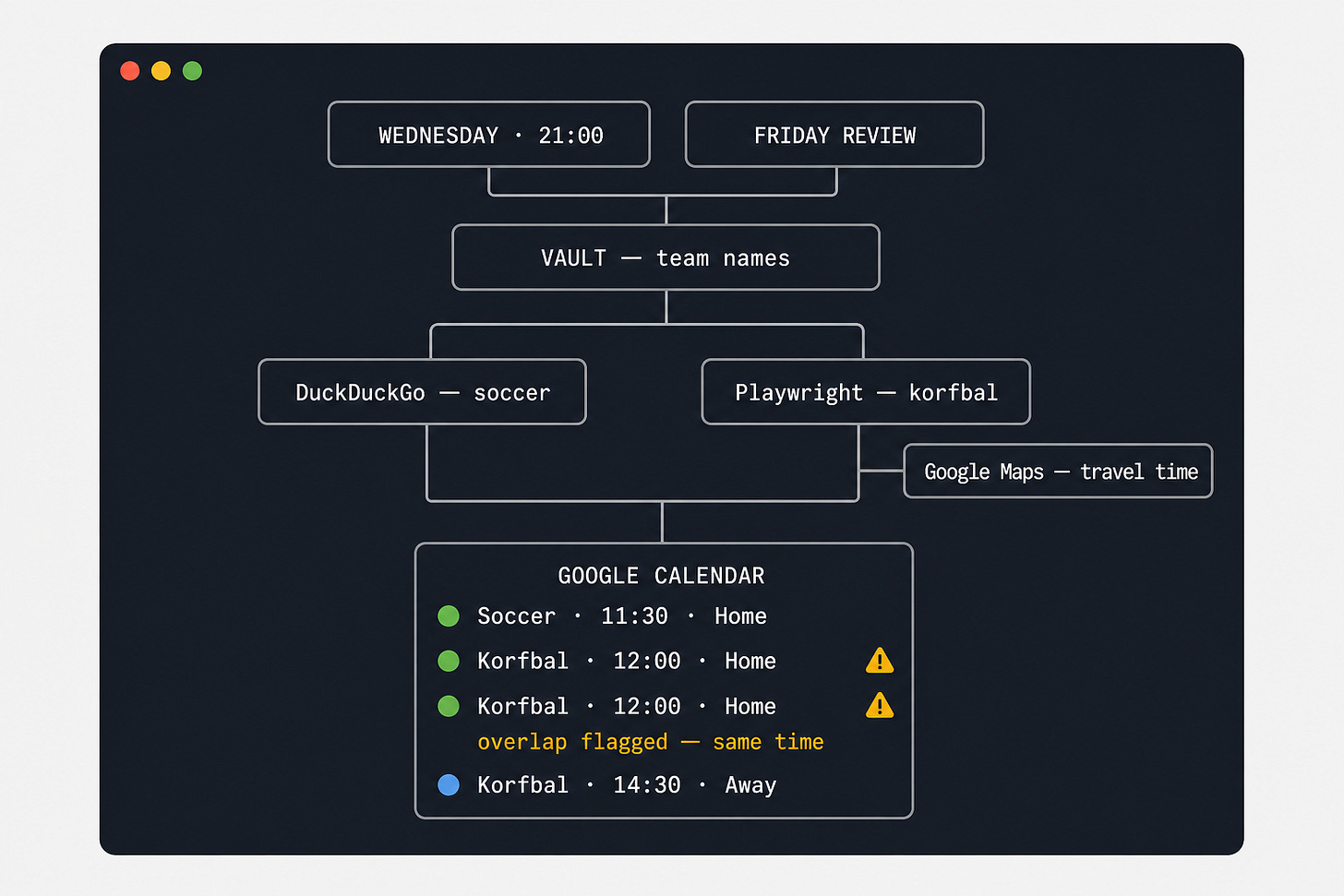Click the warning icon on the first Korfbal 12:00 row
The width and height of the screenshot is (1344, 896).
point(880,661)
